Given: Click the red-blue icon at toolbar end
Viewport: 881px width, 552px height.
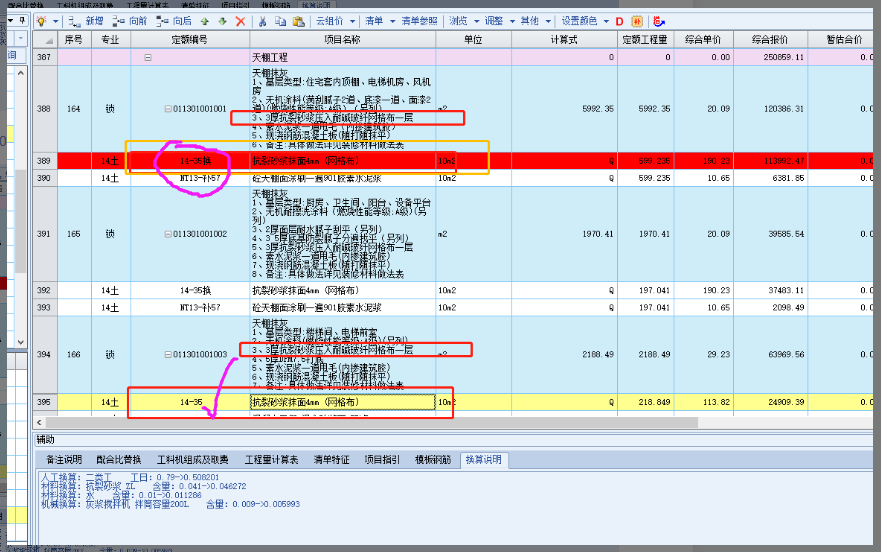Looking at the screenshot, I should click(x=659, y=21).
